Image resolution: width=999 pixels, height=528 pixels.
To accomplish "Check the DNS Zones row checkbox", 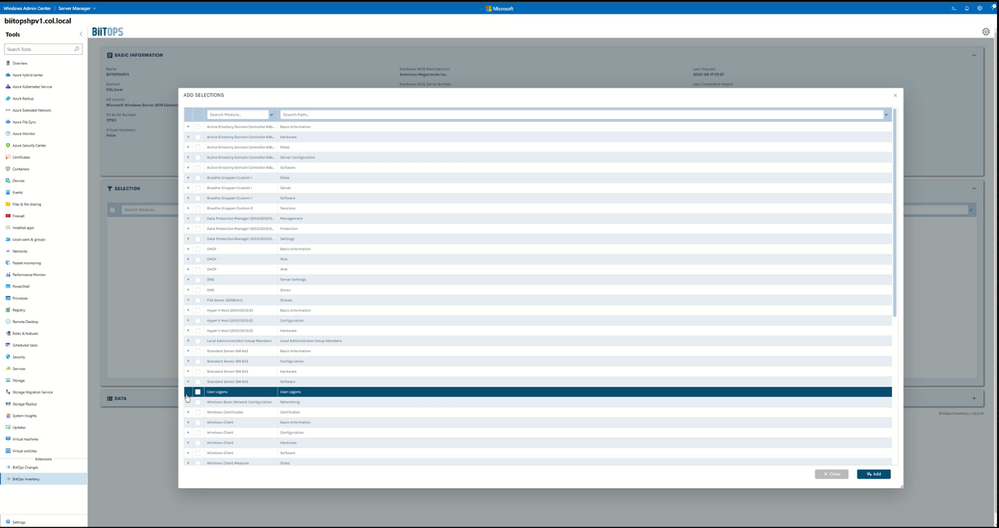I will pyautogui.click(x=198, y=290).
